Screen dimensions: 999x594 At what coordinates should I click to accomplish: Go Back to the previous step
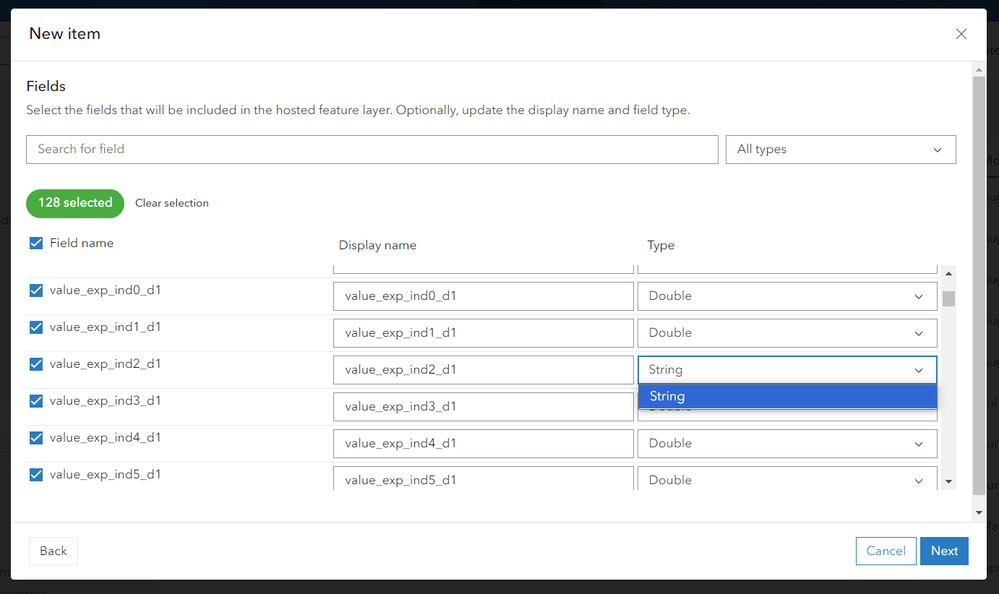pyautogui.click(x=53, y=551)
